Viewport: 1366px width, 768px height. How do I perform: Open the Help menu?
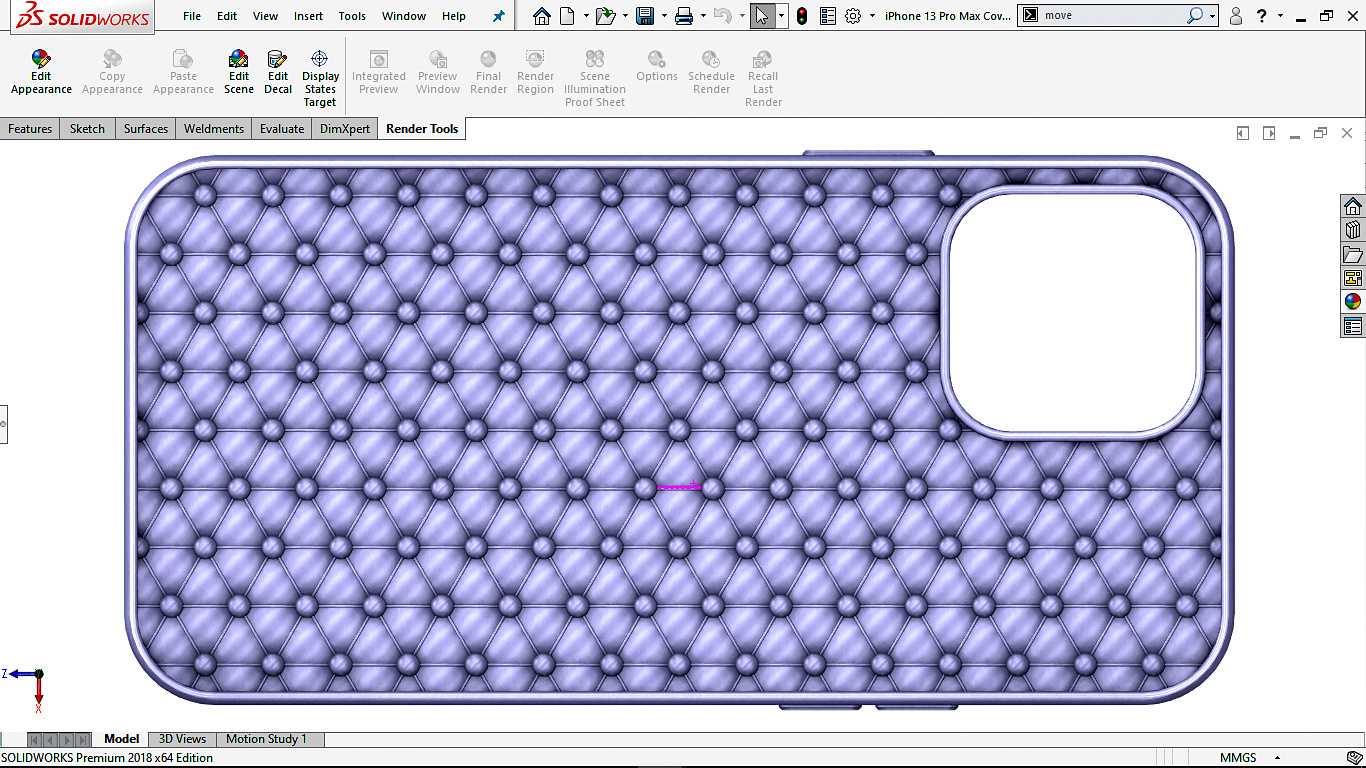click(454, 16)
